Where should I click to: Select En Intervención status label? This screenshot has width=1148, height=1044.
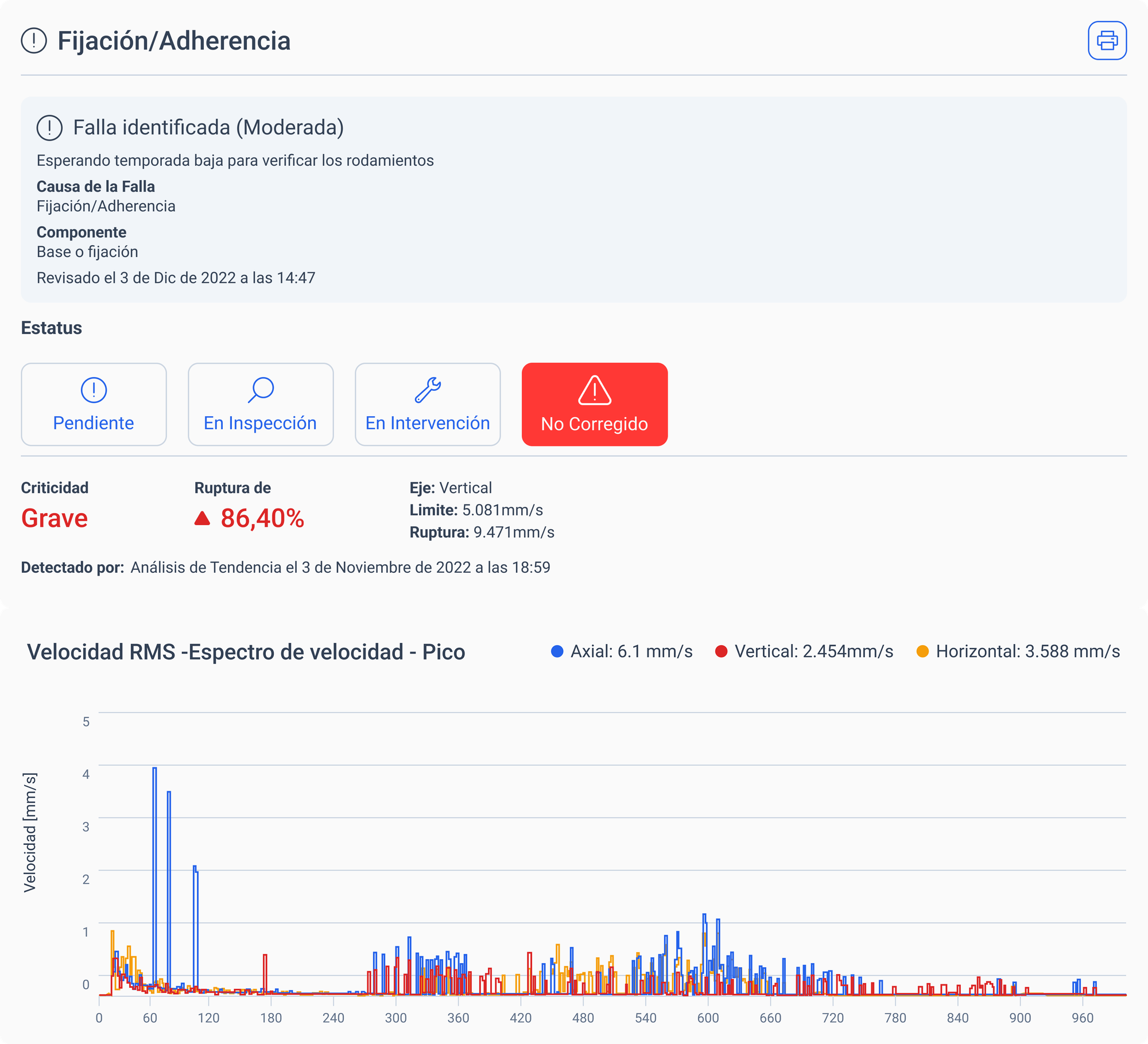click(428, 423)
